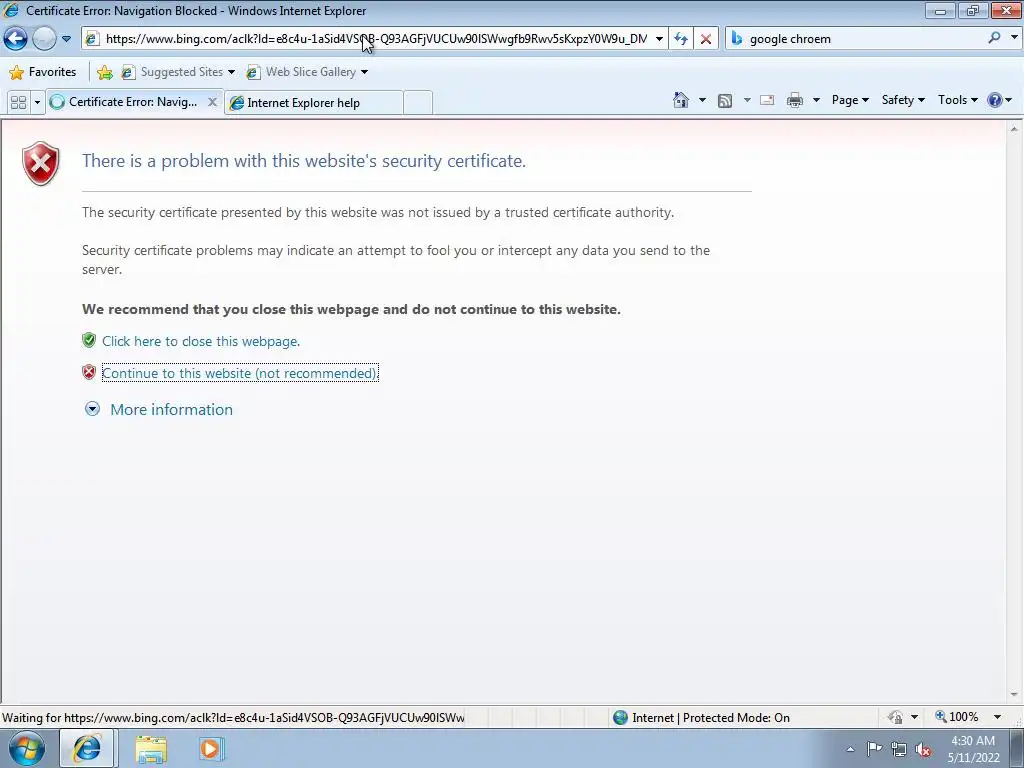Viewport: 1024px width, 768px height.
Task: Show hidden tray icons arrow
Action: [850, 749]
